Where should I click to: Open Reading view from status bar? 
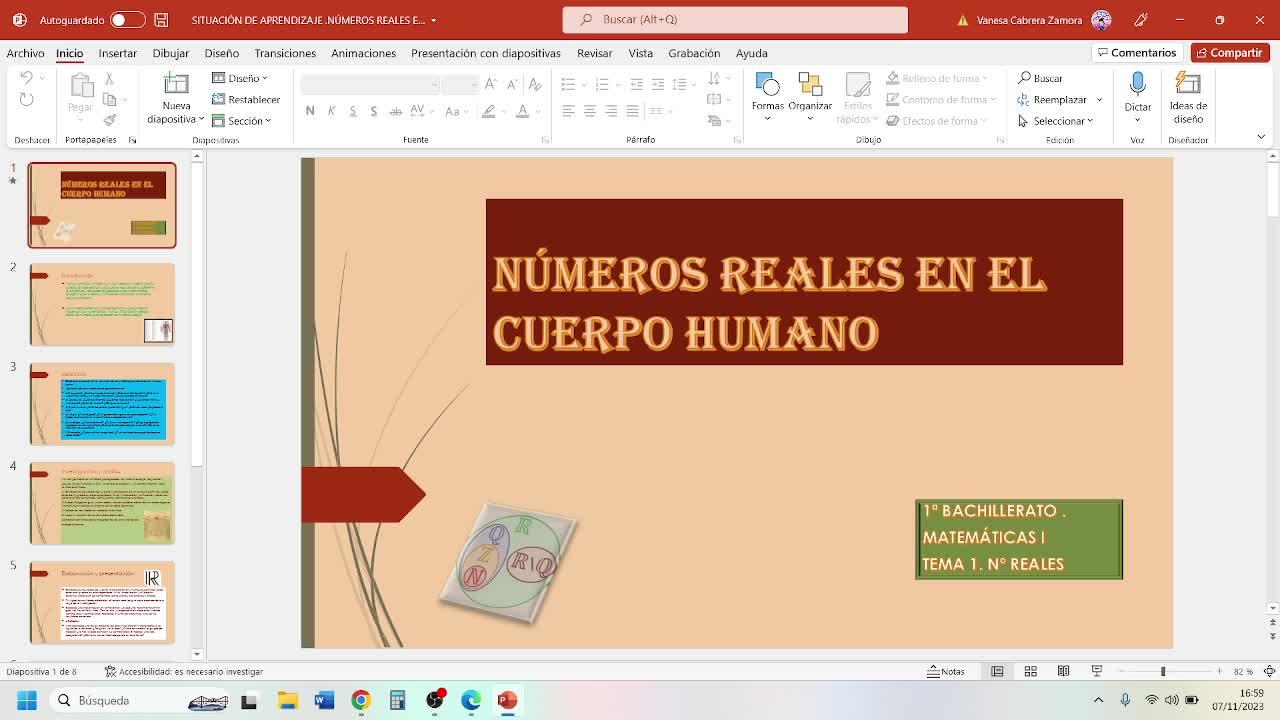(1063, 671)
